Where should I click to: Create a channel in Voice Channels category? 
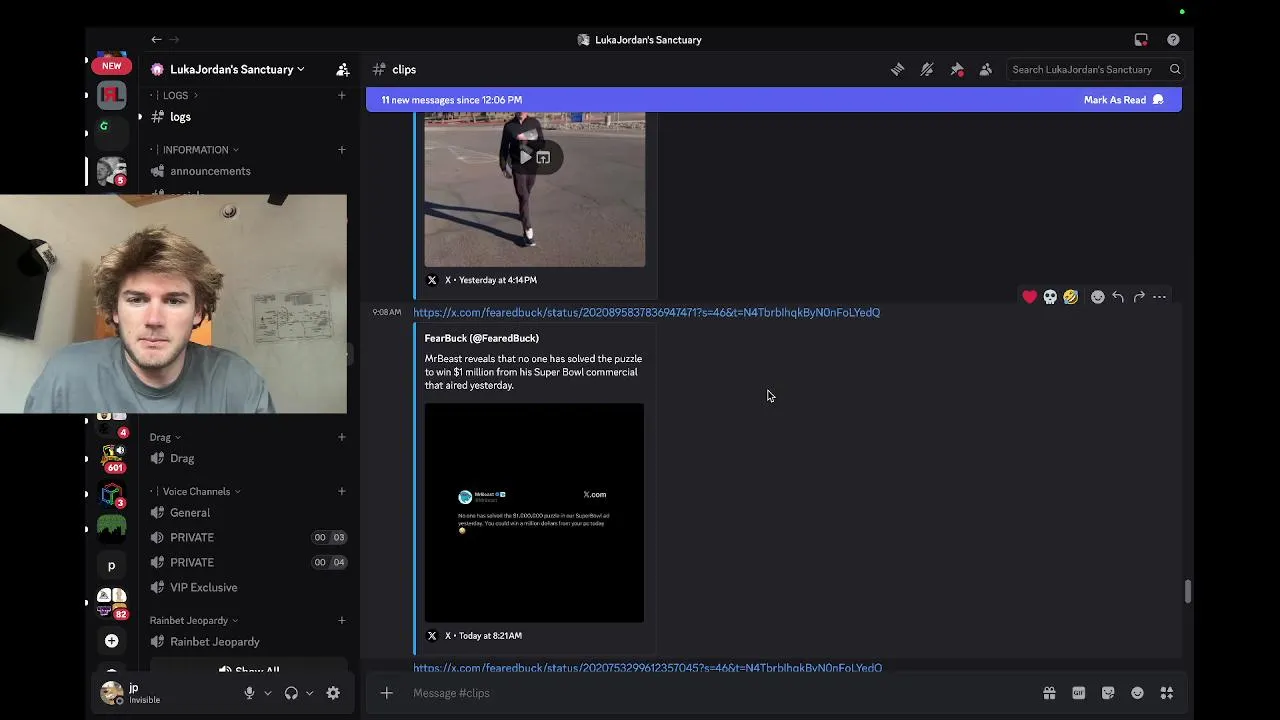click(x=341, y=491)
